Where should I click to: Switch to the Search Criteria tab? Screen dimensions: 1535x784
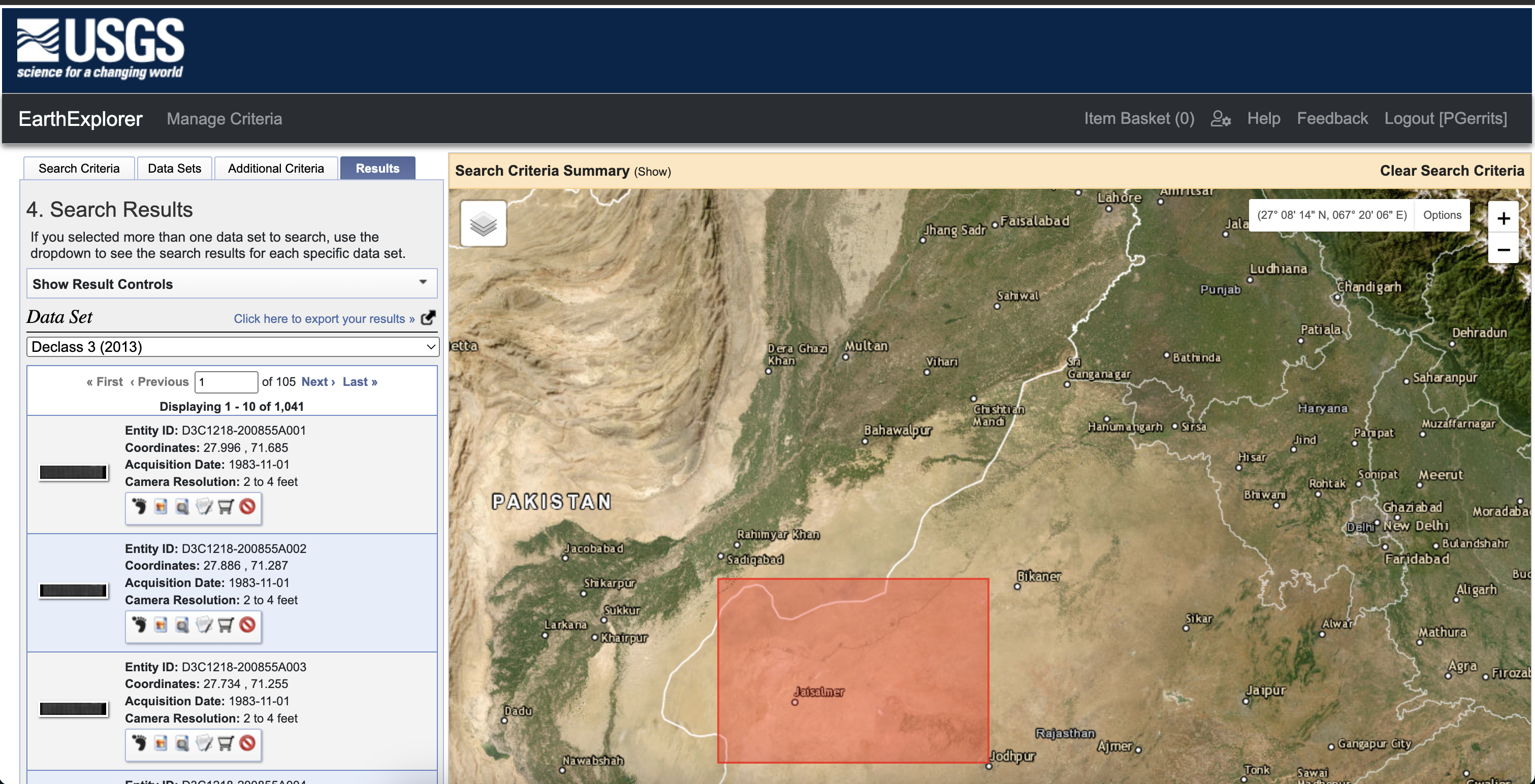[79, 168]
